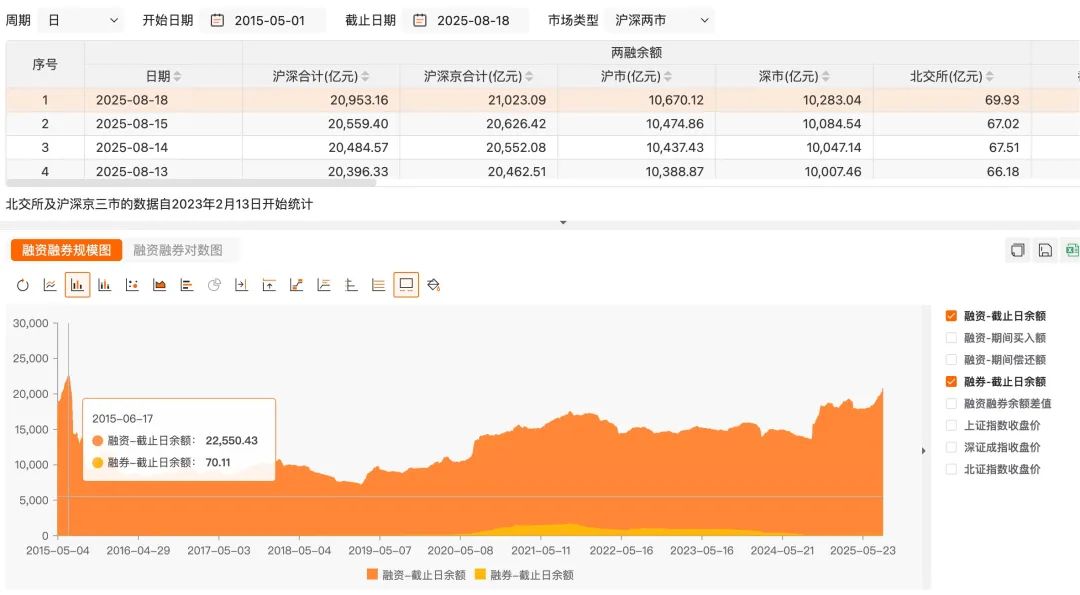Toggle the highlighted legend display icon
Viewport: 1080px width, 595px height.
click(x=406, y=285)
